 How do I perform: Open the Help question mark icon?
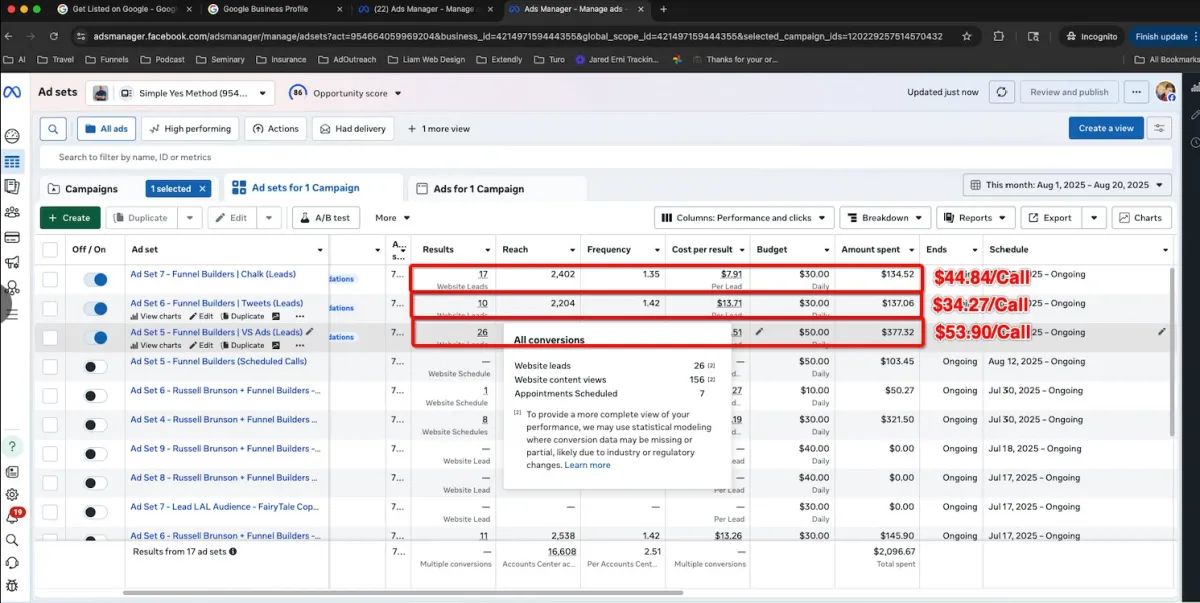(12, 446)
